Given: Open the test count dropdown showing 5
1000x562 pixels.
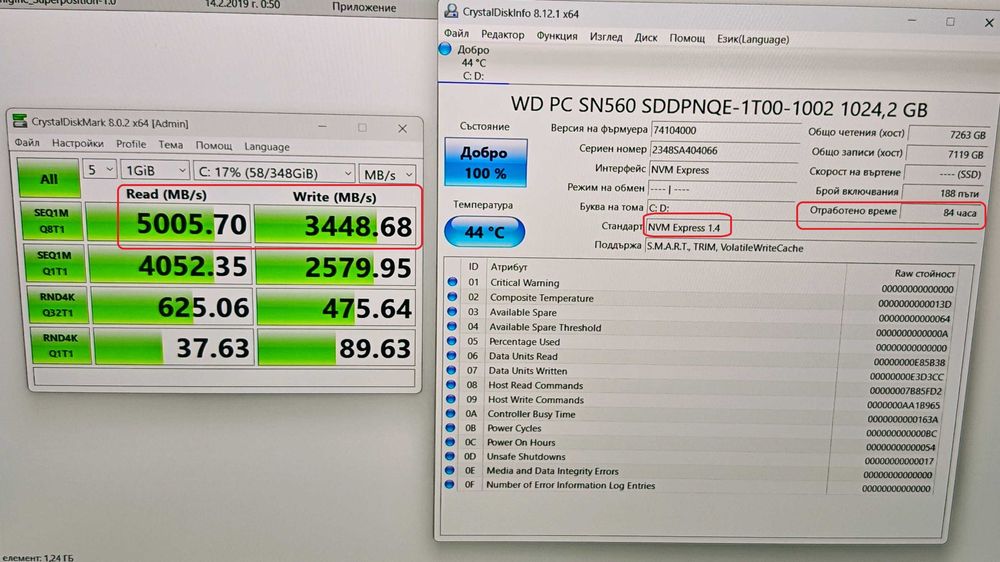Looking at the screenshot, I should (99, 170).
